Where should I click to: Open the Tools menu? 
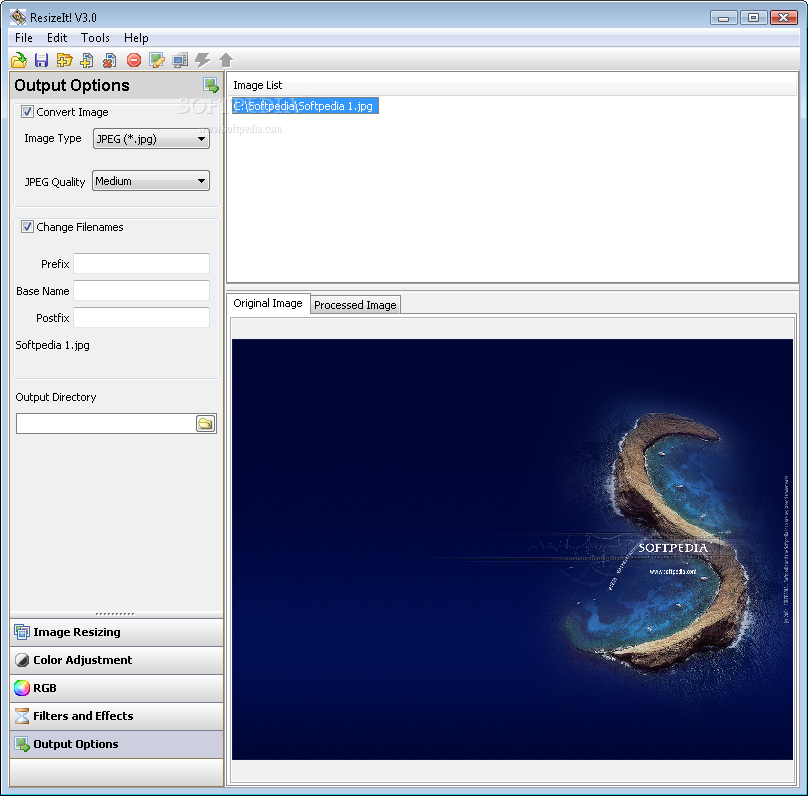click(95, 38)
